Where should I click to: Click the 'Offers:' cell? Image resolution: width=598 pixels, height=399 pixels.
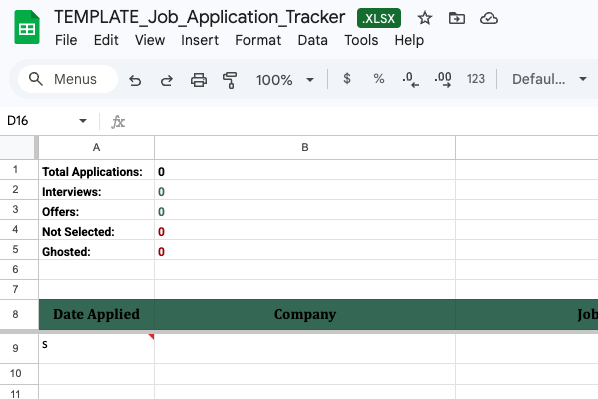pyautogui.click(x=96, y=210)
